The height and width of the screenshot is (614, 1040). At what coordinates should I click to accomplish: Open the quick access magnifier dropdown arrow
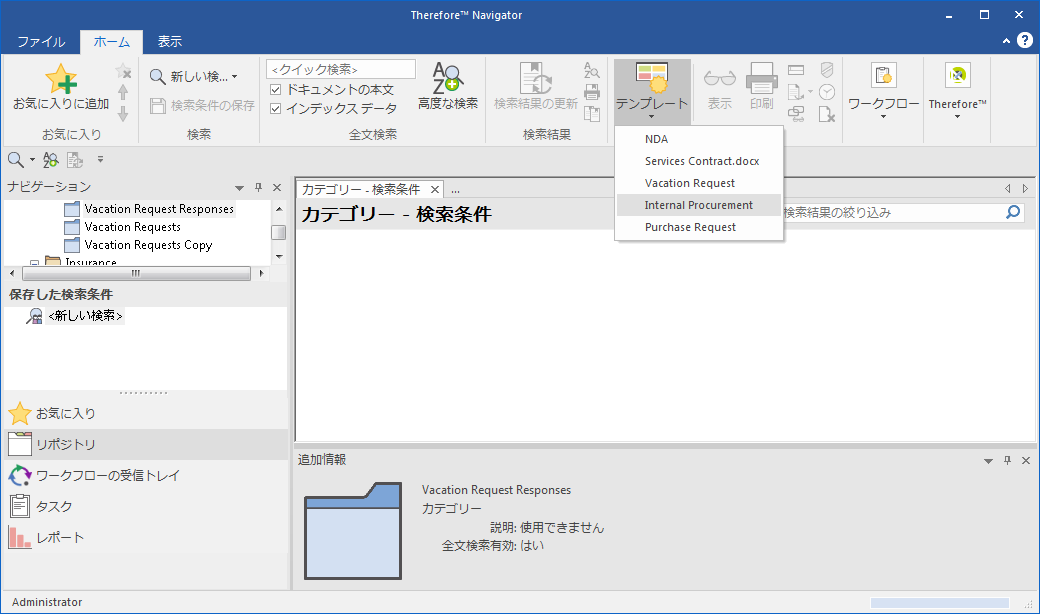(32, 160)
